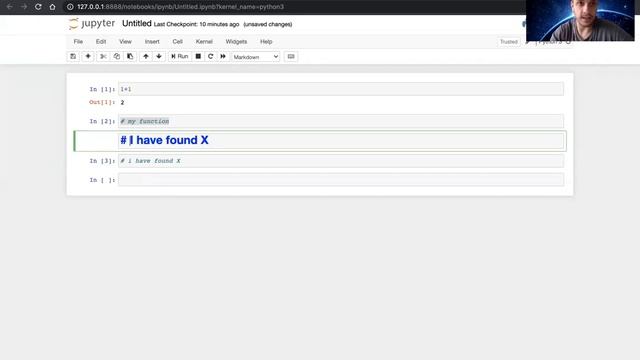Open the Markdown cell type dropdown

(256, 57)
